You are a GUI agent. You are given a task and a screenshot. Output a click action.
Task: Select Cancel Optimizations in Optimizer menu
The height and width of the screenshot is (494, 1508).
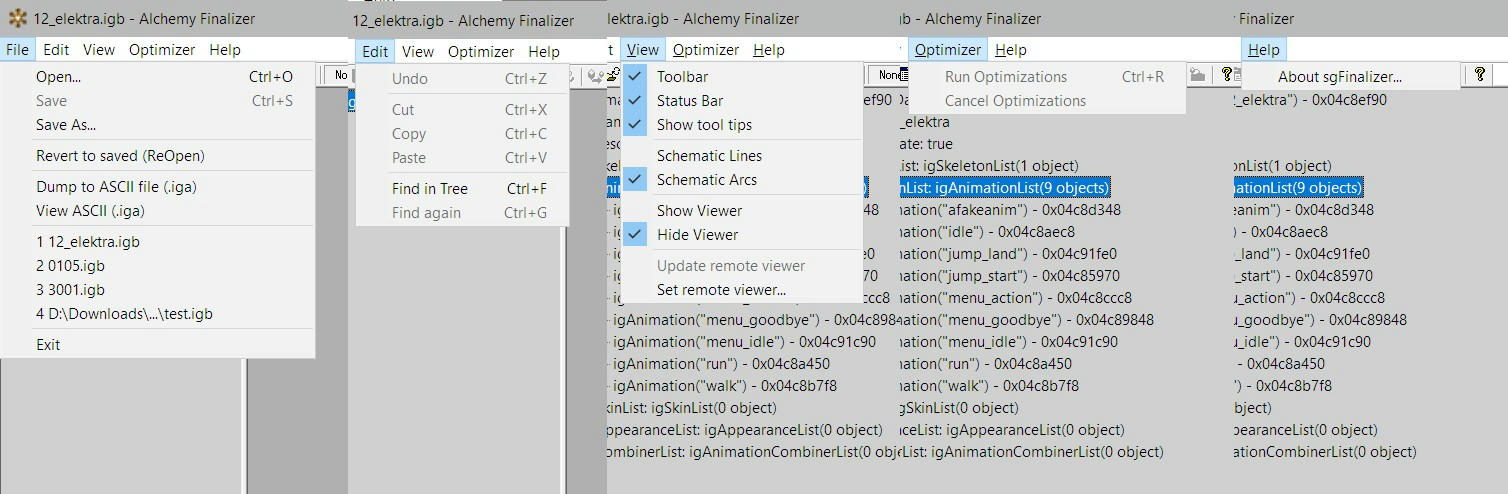click(1047, 101)
